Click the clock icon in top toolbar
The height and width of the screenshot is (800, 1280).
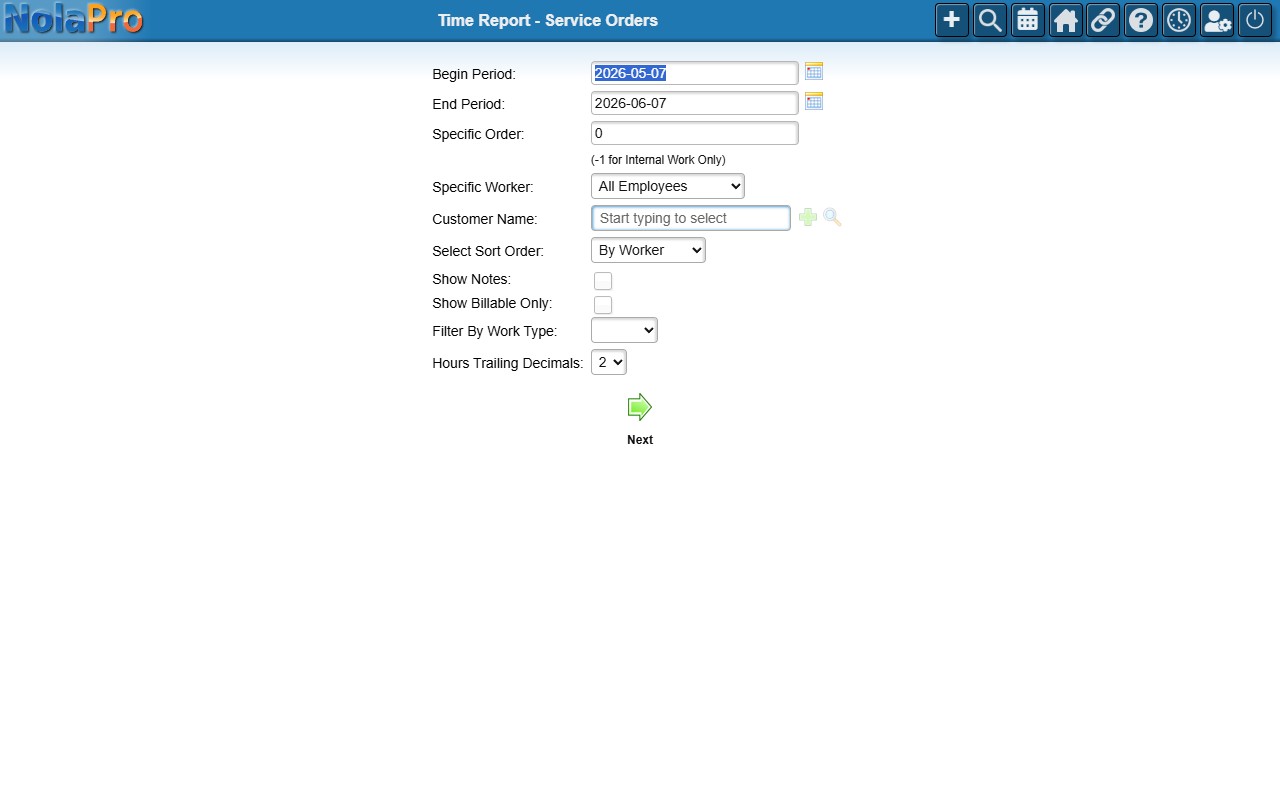click(1179, 20)
